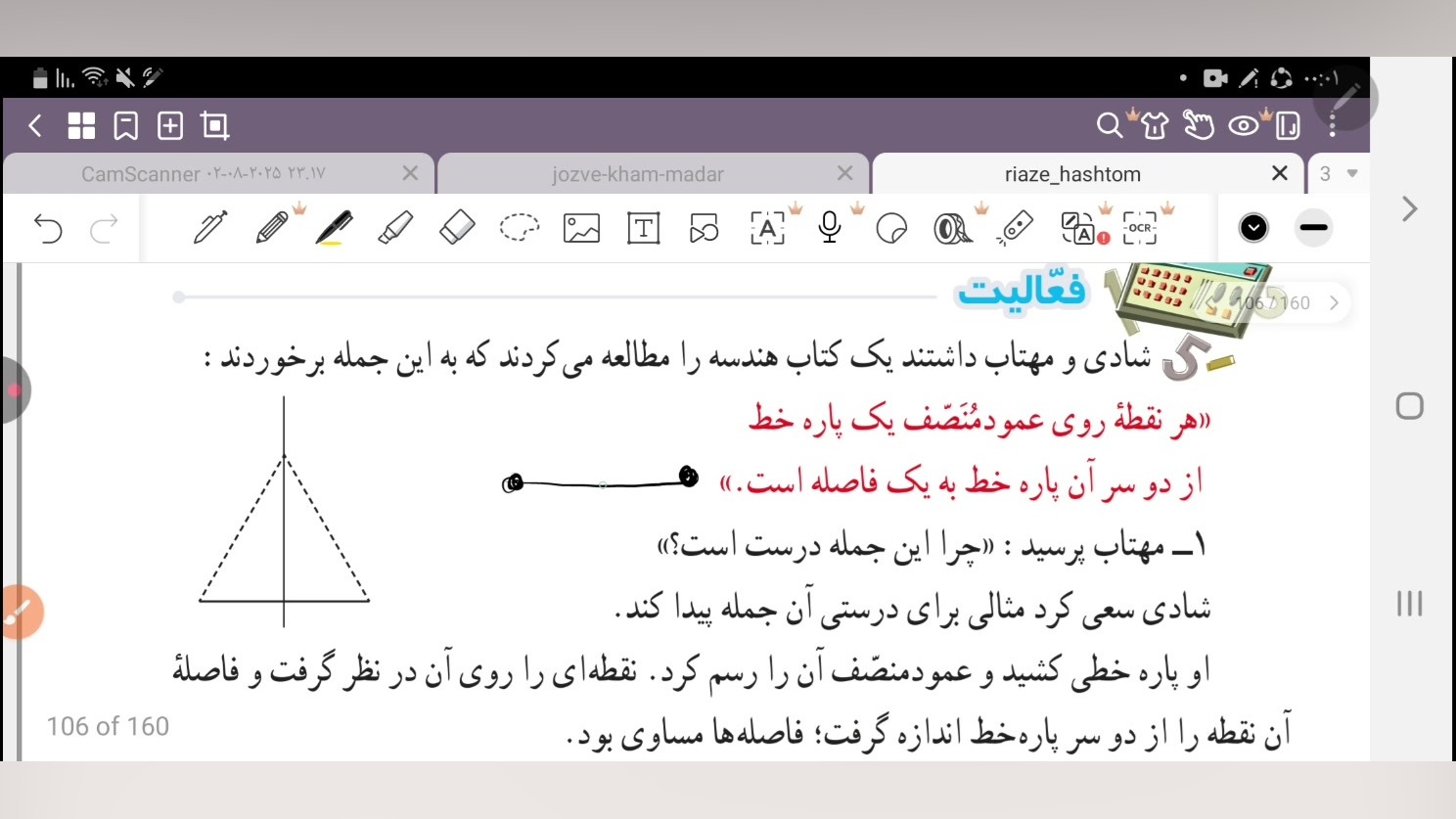
Task: Open search with the magnifier icon
Action: 1109,125
